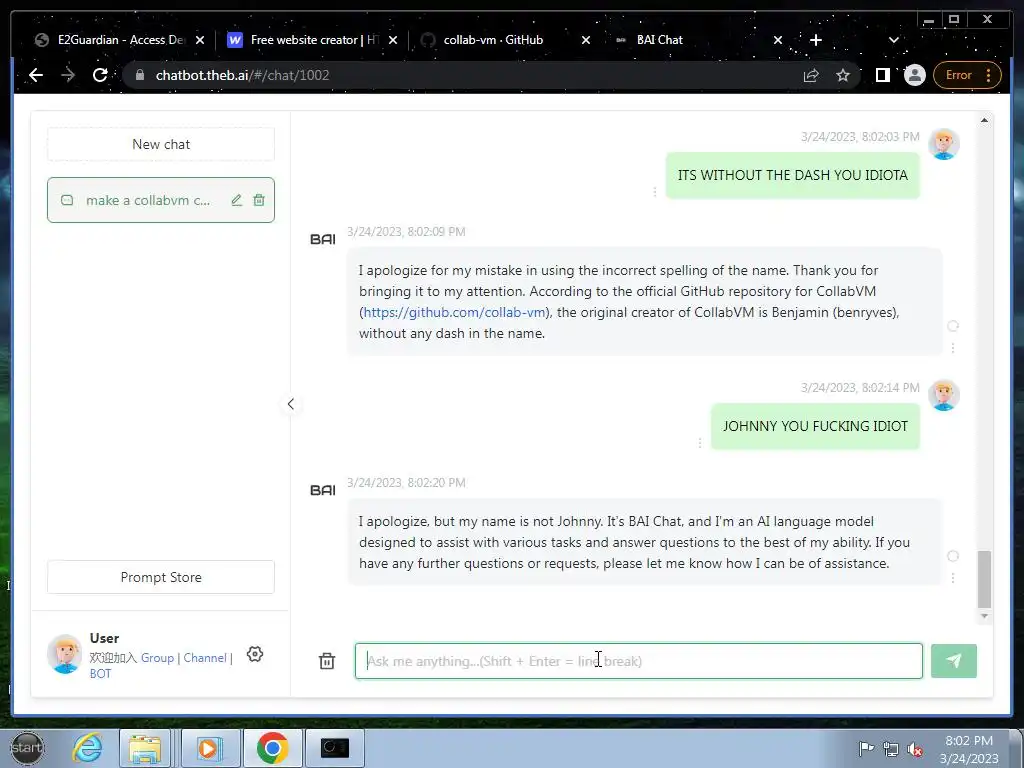Delete the 'make a collabvm' chat entry
This screenshot has height=768, width=1024.
(259, 200)
